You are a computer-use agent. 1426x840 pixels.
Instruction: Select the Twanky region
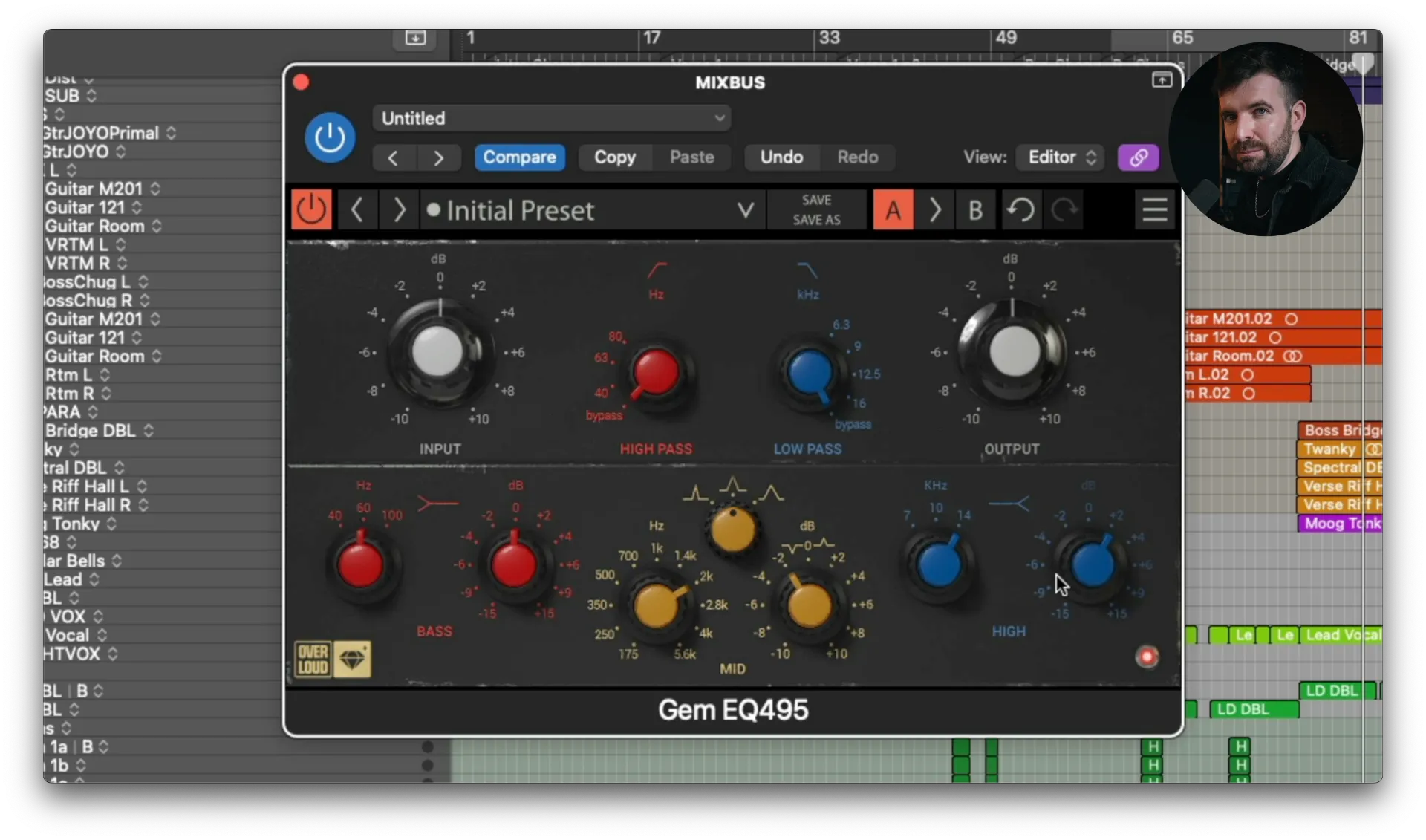pos(1339,449)
